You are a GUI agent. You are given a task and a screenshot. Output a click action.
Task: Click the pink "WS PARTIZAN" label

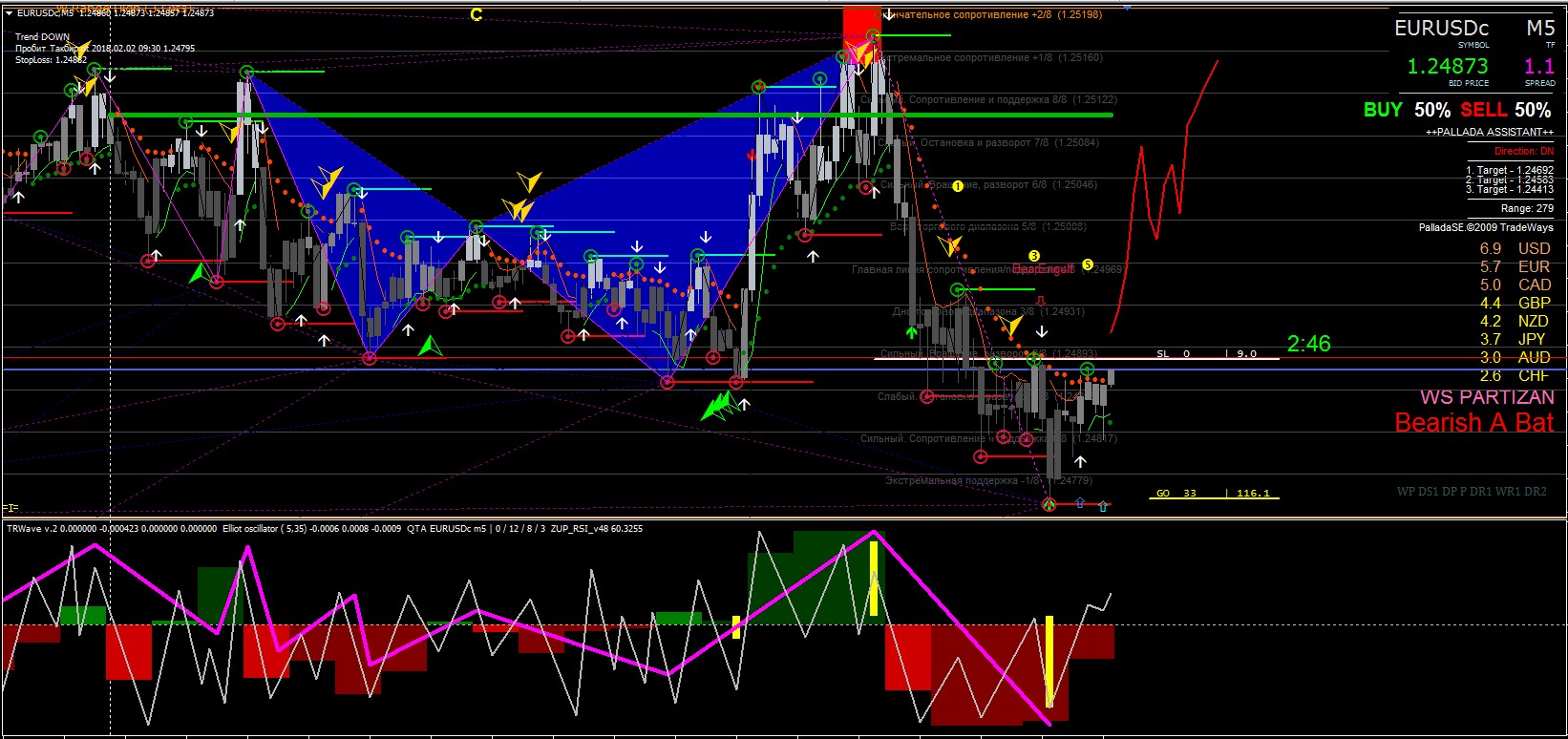pos(1487,397)
